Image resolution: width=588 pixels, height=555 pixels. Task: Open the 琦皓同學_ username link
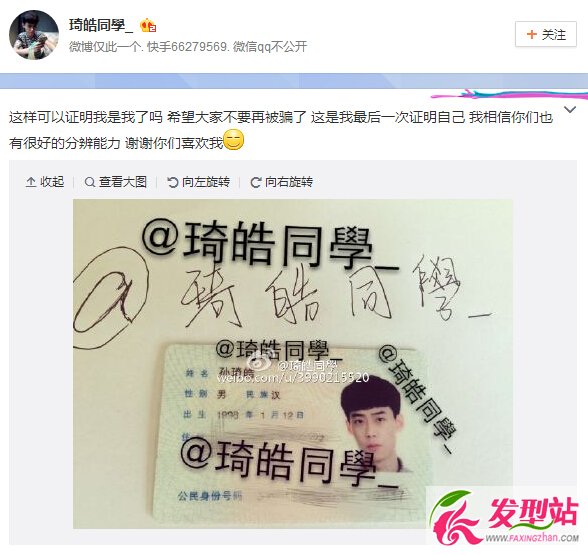tap(101, 25)
